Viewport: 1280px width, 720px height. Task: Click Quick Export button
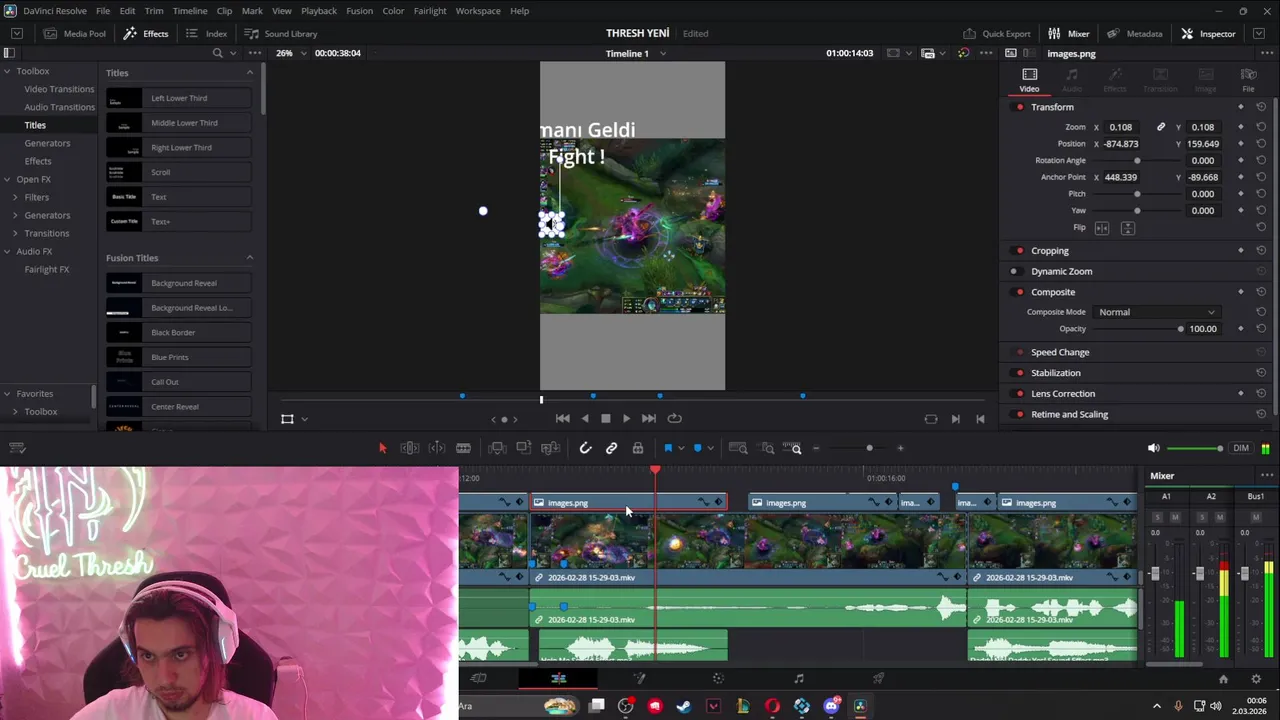click(996, 34)
